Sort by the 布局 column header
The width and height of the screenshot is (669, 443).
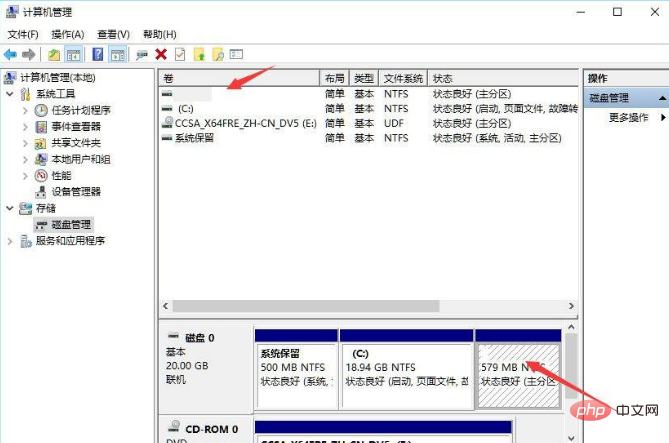pyautogui.click(x=334, y=79)
